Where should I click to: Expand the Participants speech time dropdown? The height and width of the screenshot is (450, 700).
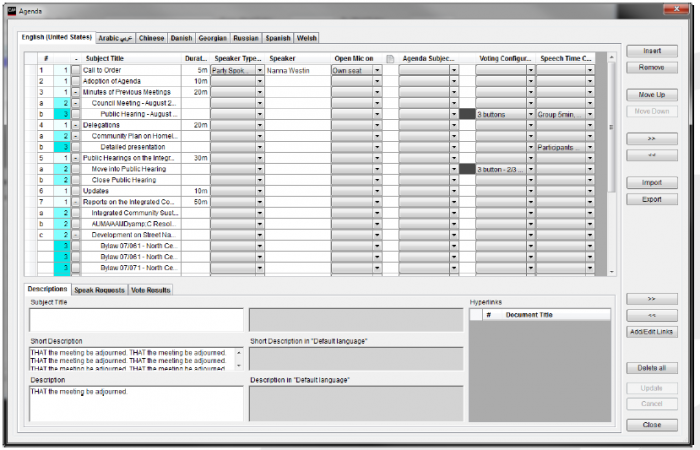(x=588, y=147)
